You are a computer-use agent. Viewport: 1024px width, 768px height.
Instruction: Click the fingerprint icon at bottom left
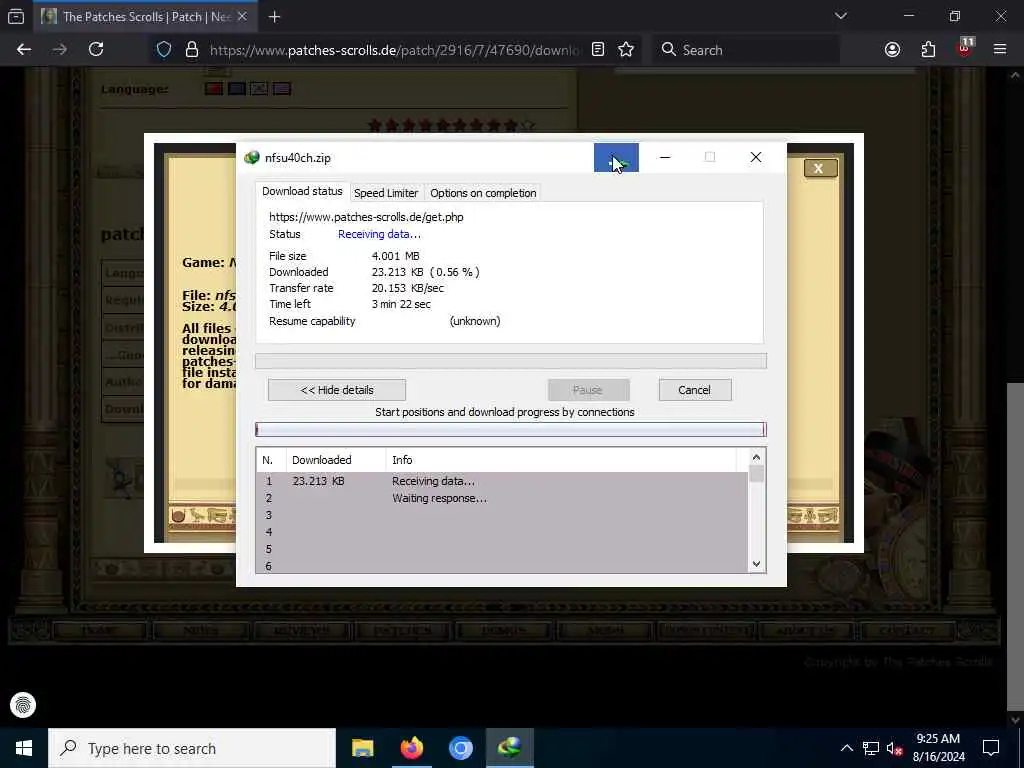click(x=23, y=705)
